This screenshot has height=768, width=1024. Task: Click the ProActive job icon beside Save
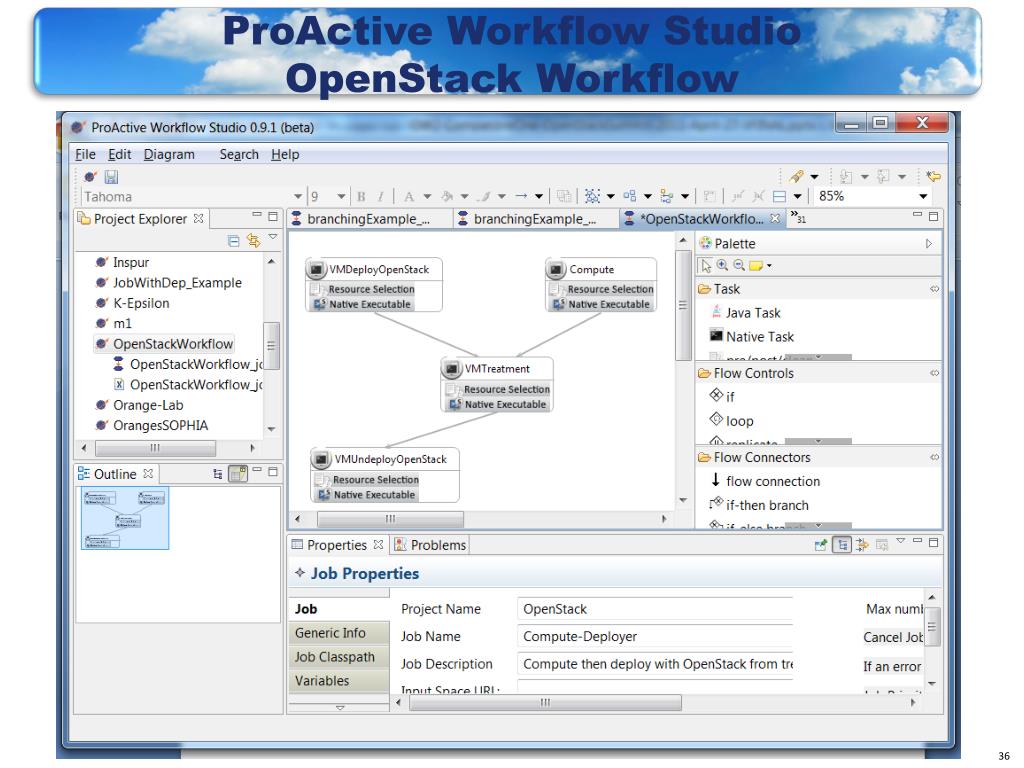tap(90, 176)
